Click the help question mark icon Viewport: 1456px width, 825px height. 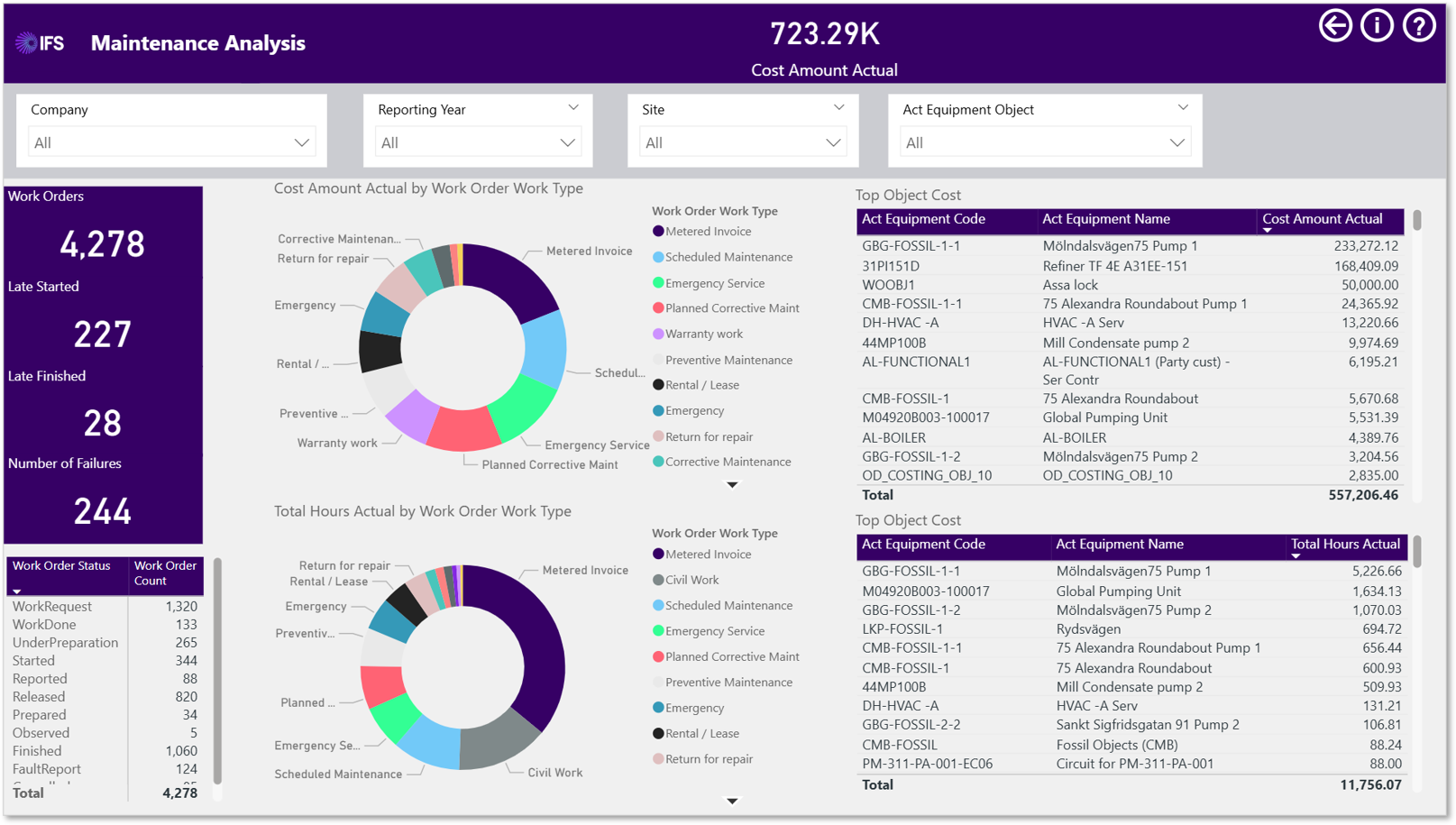[x=1419, y=25]
